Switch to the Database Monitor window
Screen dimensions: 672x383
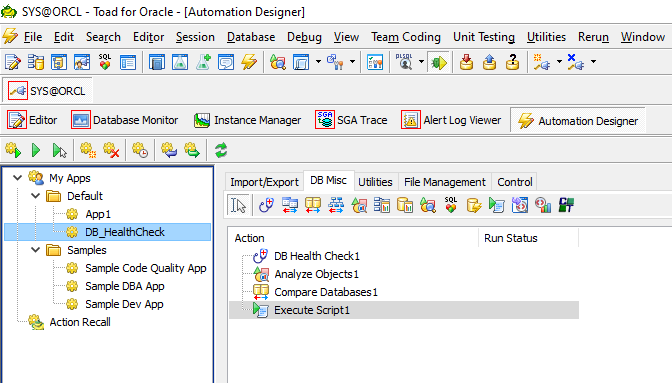tap(124, 120)
